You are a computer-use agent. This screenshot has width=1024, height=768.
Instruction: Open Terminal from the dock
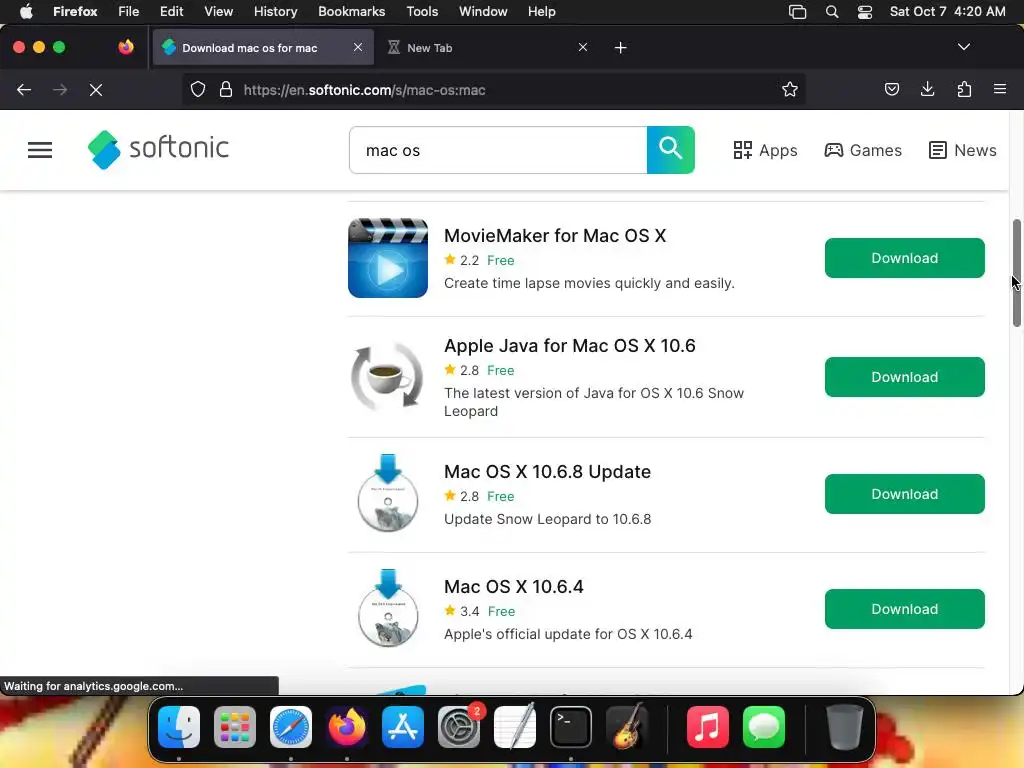pos(571,727)
